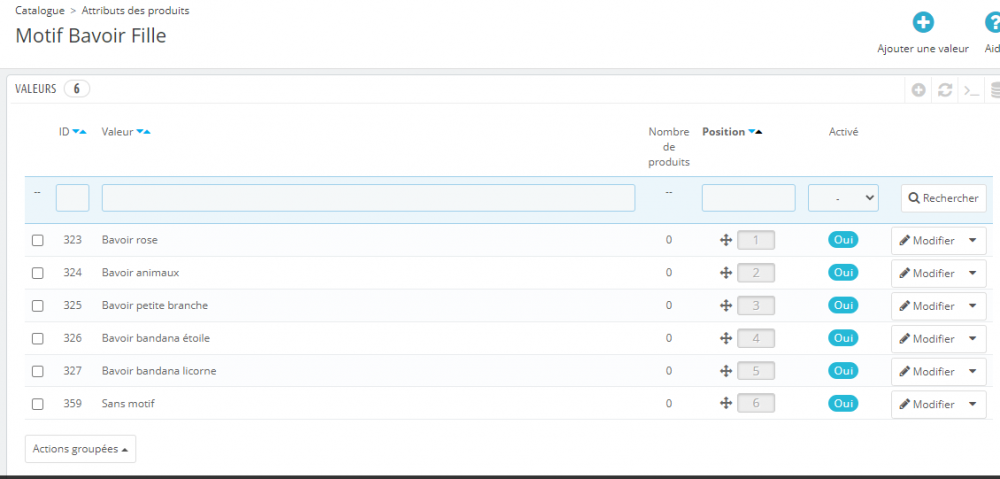Tick checkbox for Bavoir petite branche

coord(38,306)
